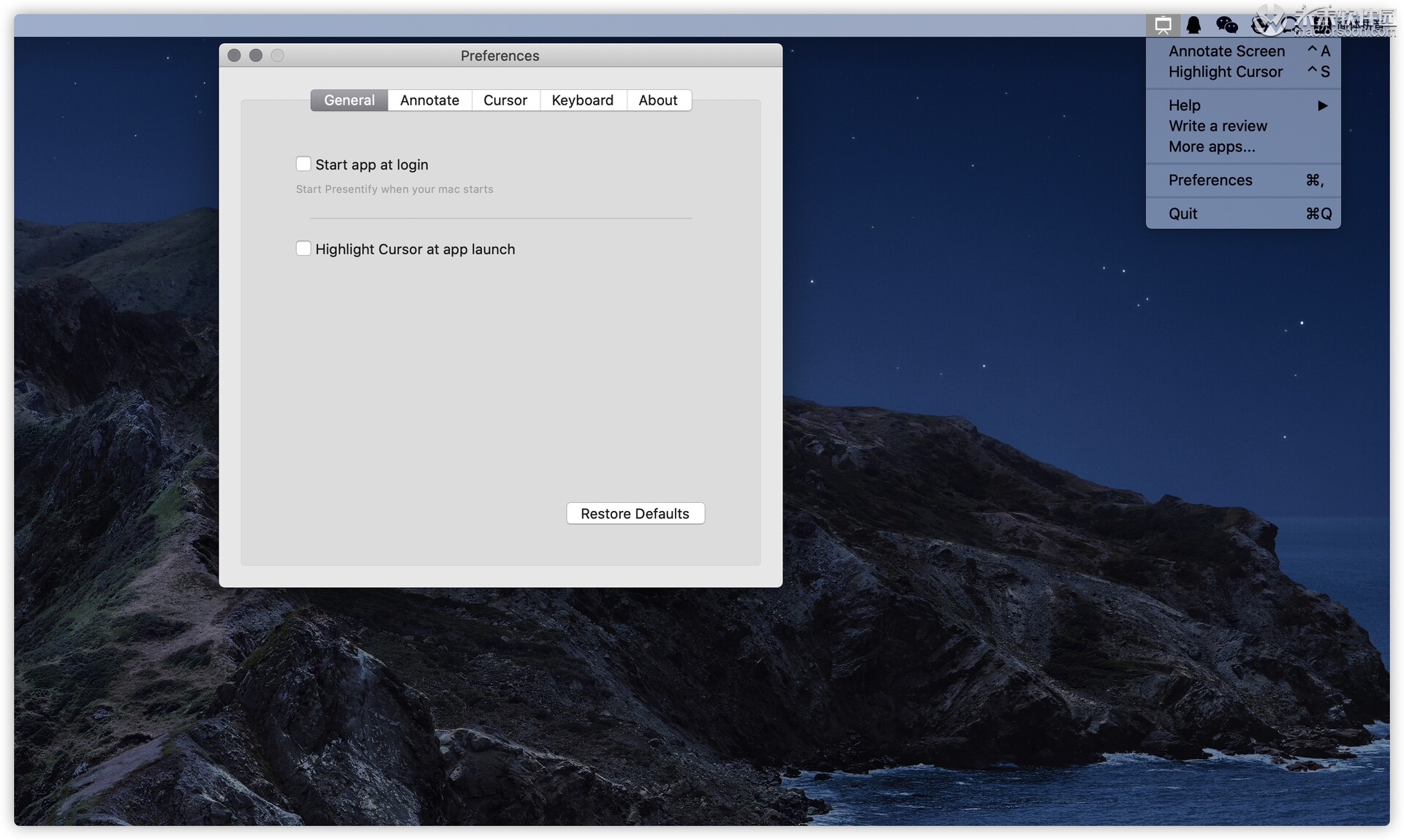Open the QQ penguin menu bar icon
The width and height of the screenshot is (1404, 840).
point(1193,26)
